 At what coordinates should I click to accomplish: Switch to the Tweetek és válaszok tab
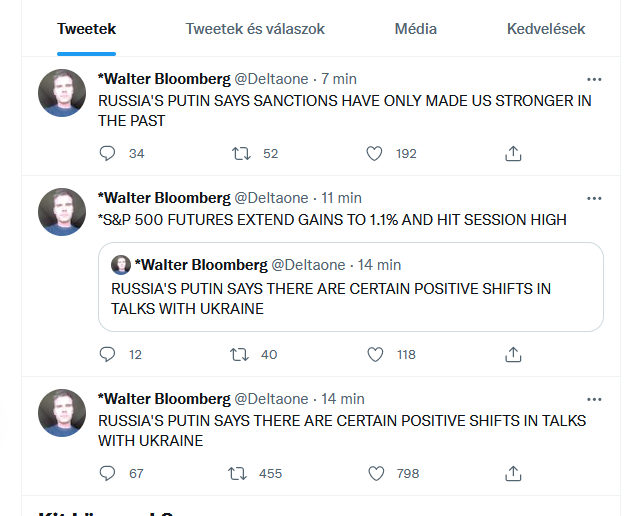click(x=255, y=29)
